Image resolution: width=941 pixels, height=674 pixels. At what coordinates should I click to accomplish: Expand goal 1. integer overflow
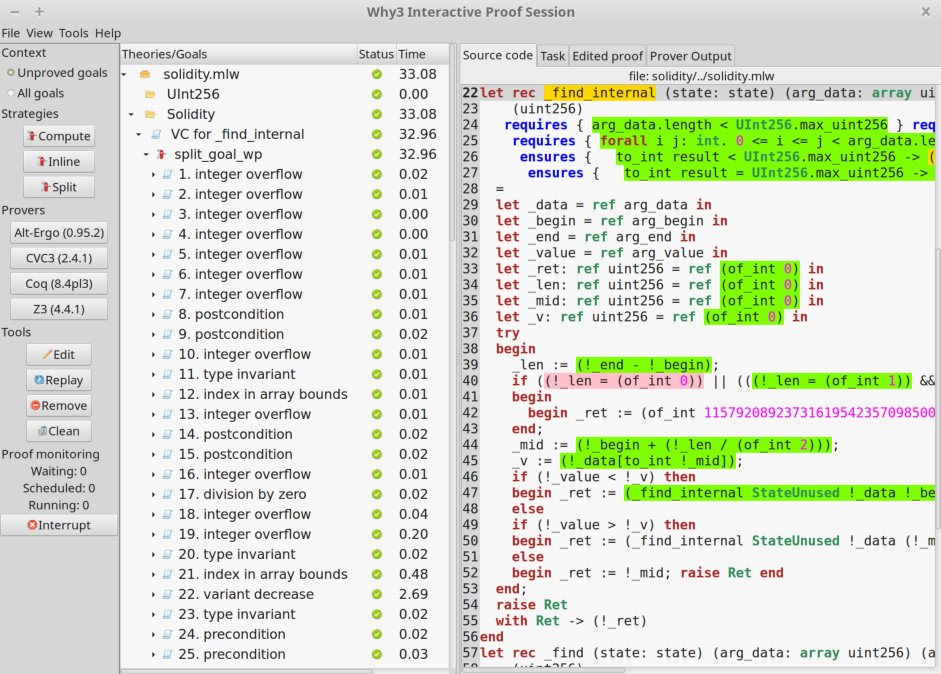[153, 175]
